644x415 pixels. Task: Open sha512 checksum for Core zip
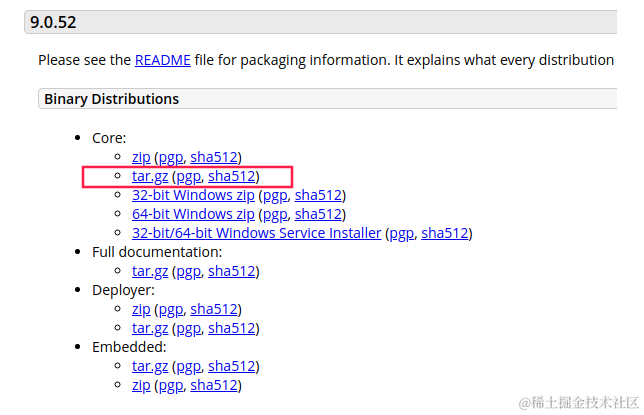tap(214, 157)
